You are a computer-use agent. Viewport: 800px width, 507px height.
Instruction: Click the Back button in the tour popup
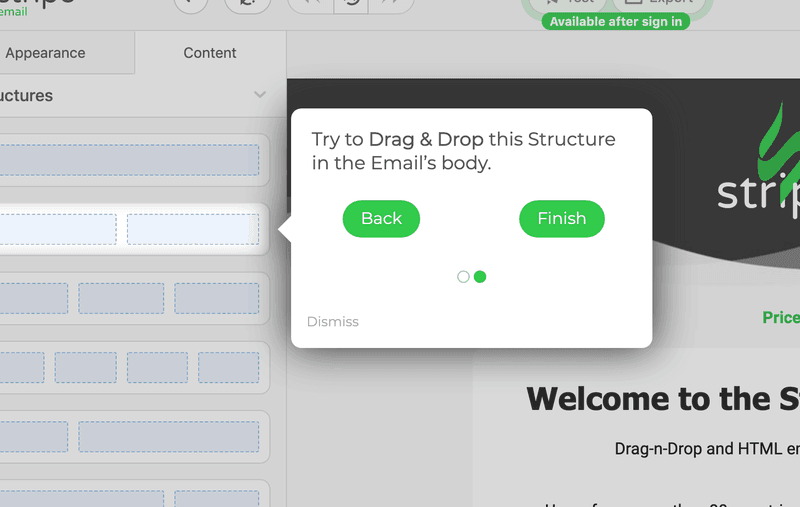pos(381,219)
